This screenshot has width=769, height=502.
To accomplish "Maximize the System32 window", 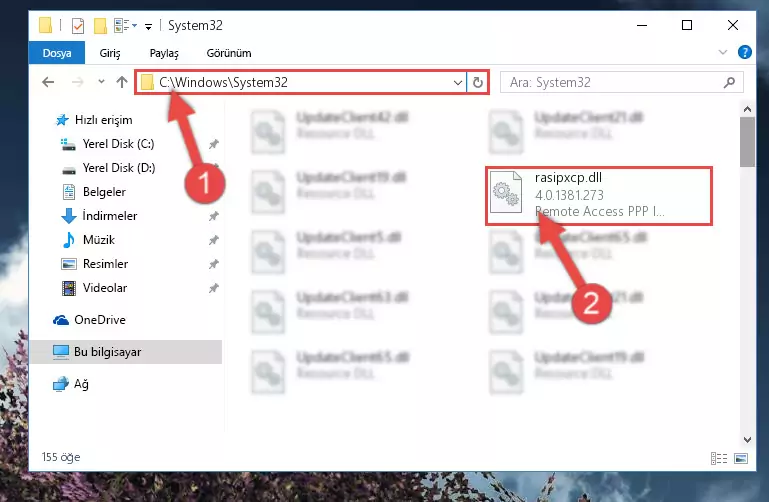I will 687,25.
